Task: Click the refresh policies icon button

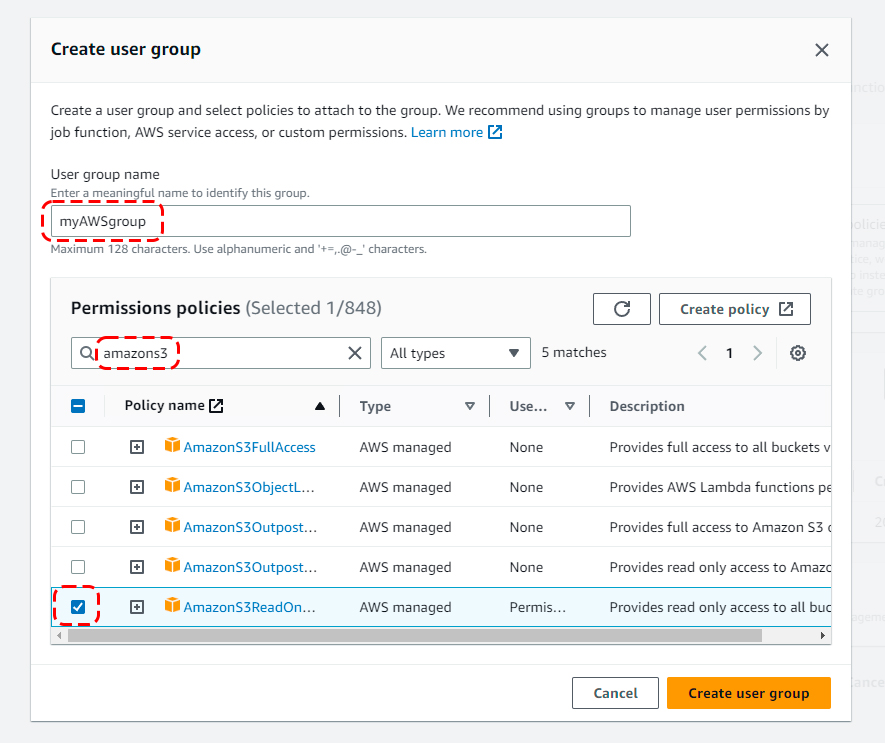Action: click(x=621, y=309)
